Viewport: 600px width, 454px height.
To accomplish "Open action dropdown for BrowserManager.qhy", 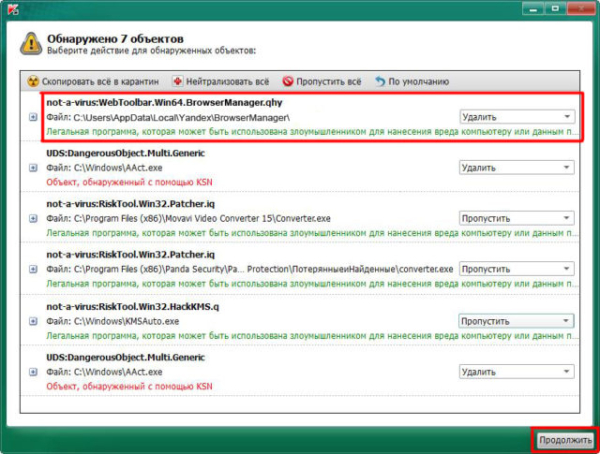I will pos(517,117).
